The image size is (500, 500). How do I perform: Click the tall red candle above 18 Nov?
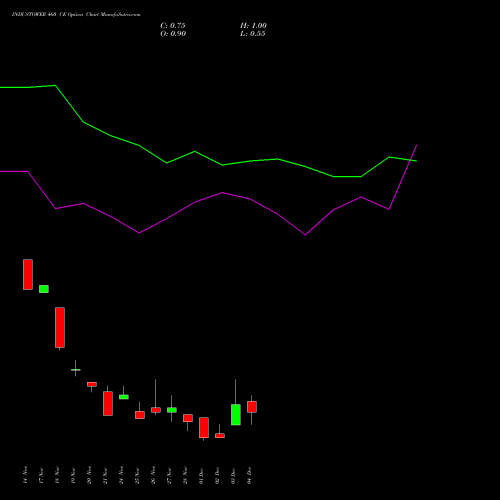(60, 328)
